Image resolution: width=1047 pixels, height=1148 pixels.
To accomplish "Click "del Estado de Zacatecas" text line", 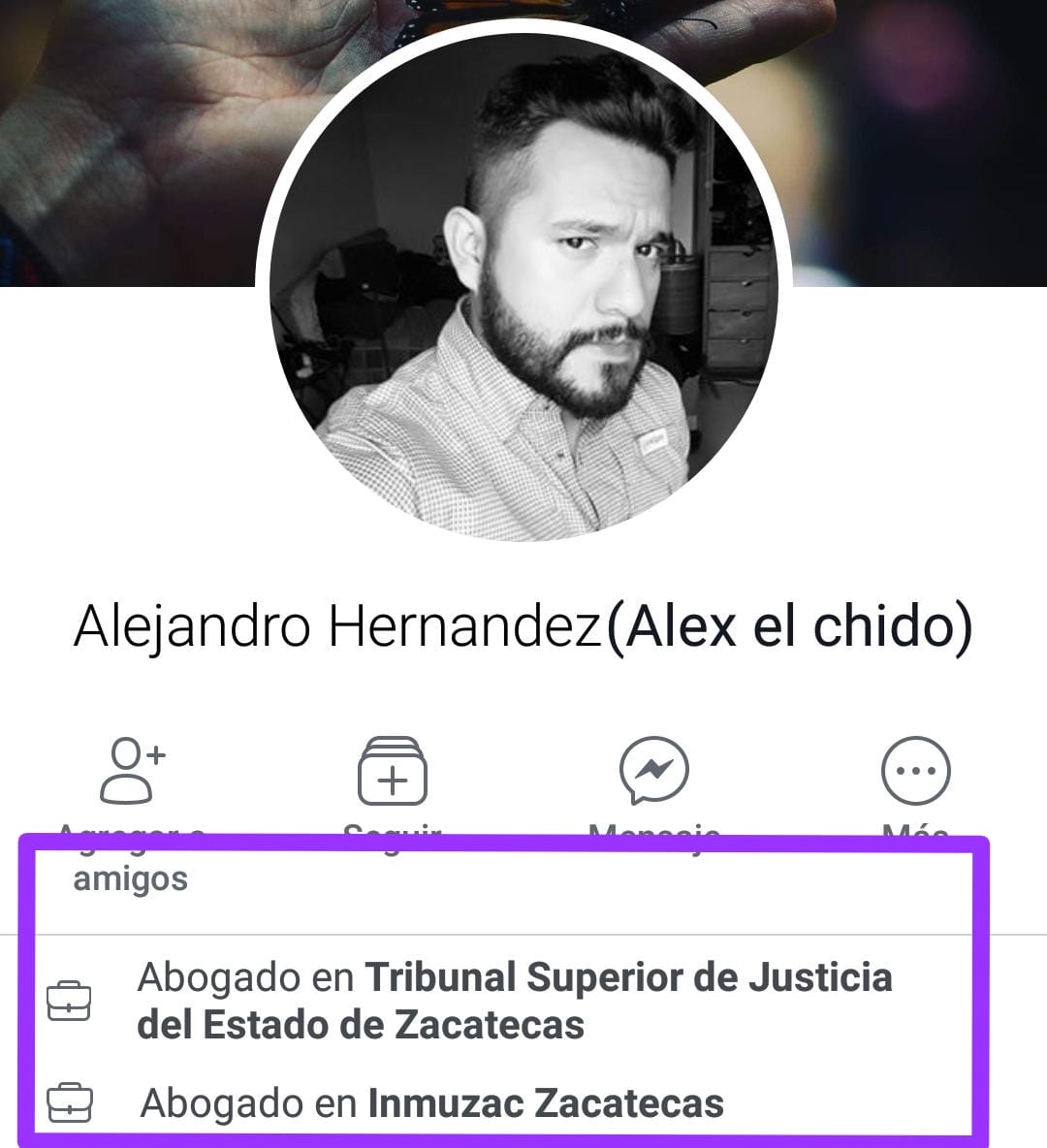I will pos(361,1024).
